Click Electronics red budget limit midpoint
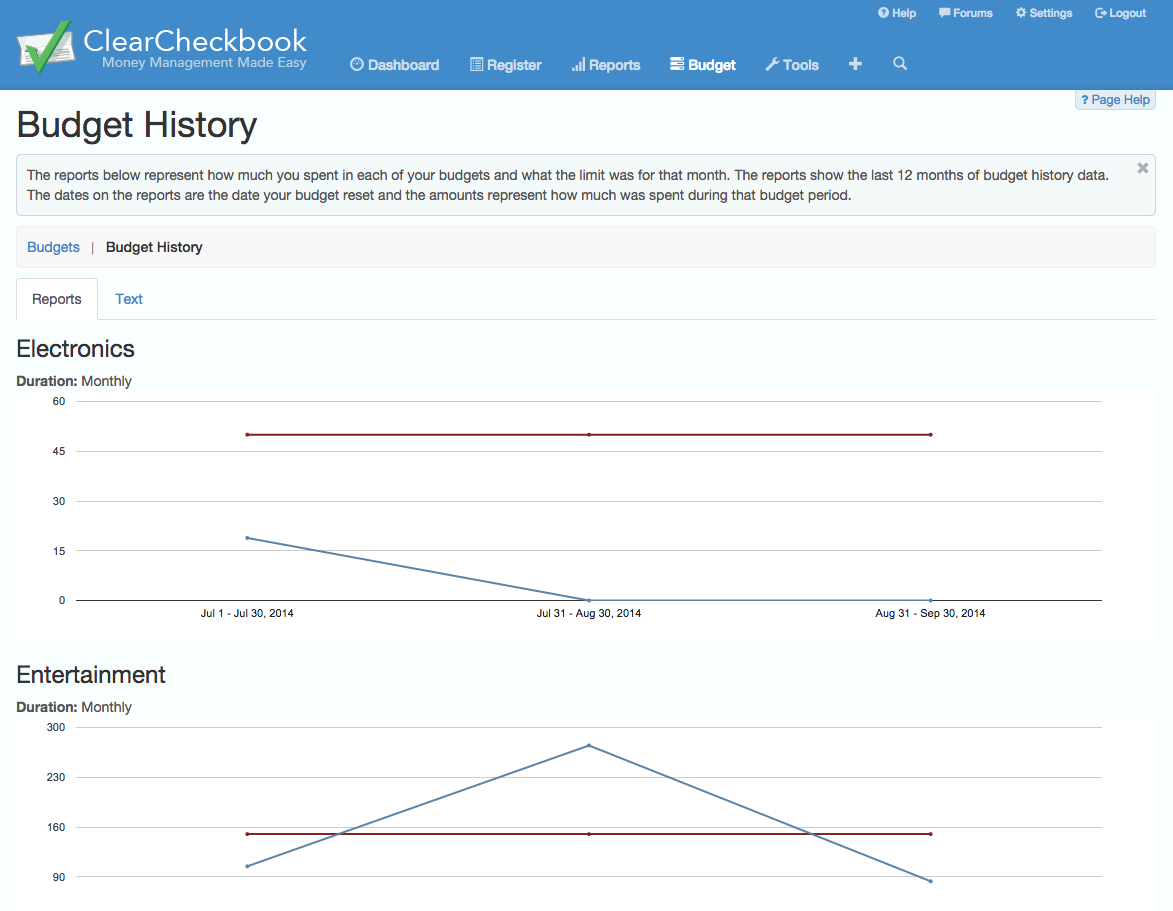This screenshot has width=1173, height=911. tap(589, 434)
